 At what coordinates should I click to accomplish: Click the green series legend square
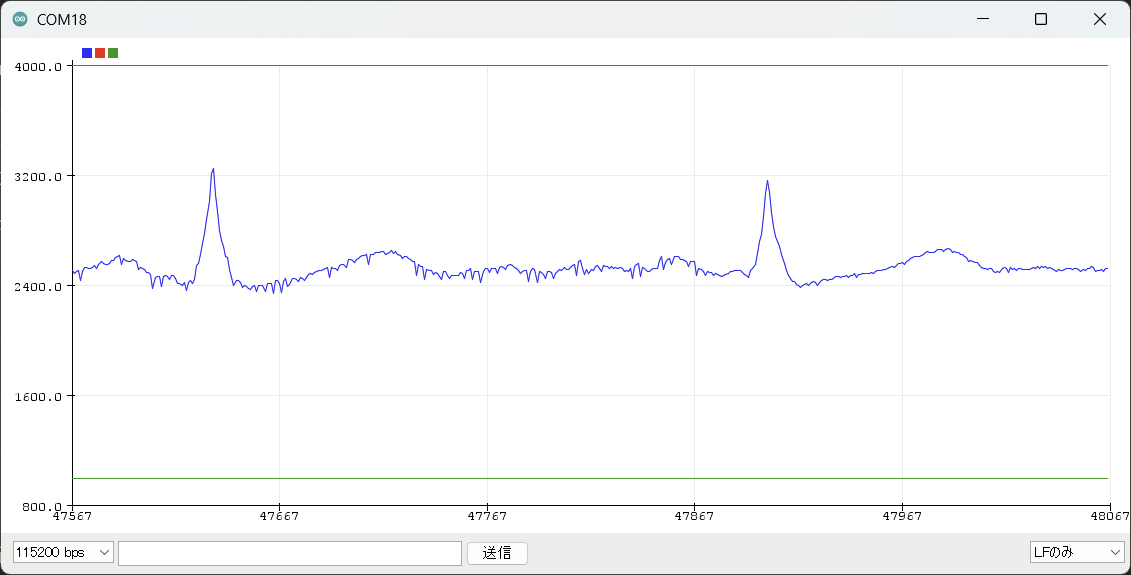(x=113, y=53)
